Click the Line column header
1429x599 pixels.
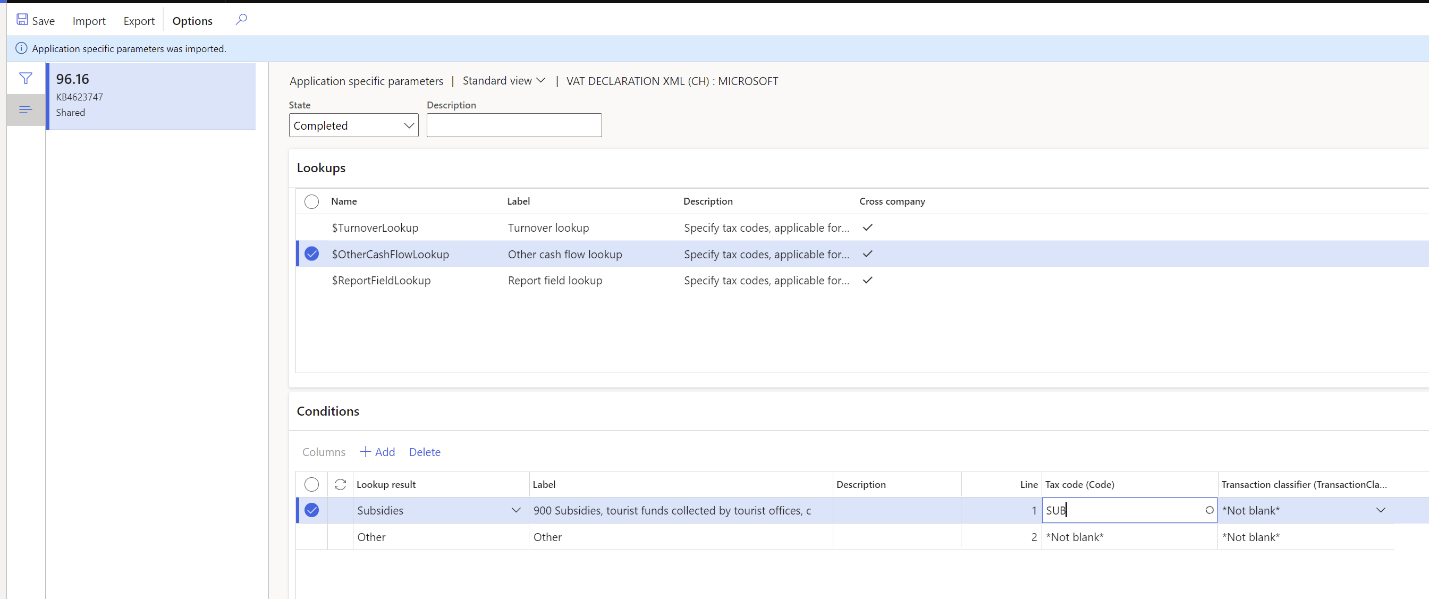click(1029, 484)
